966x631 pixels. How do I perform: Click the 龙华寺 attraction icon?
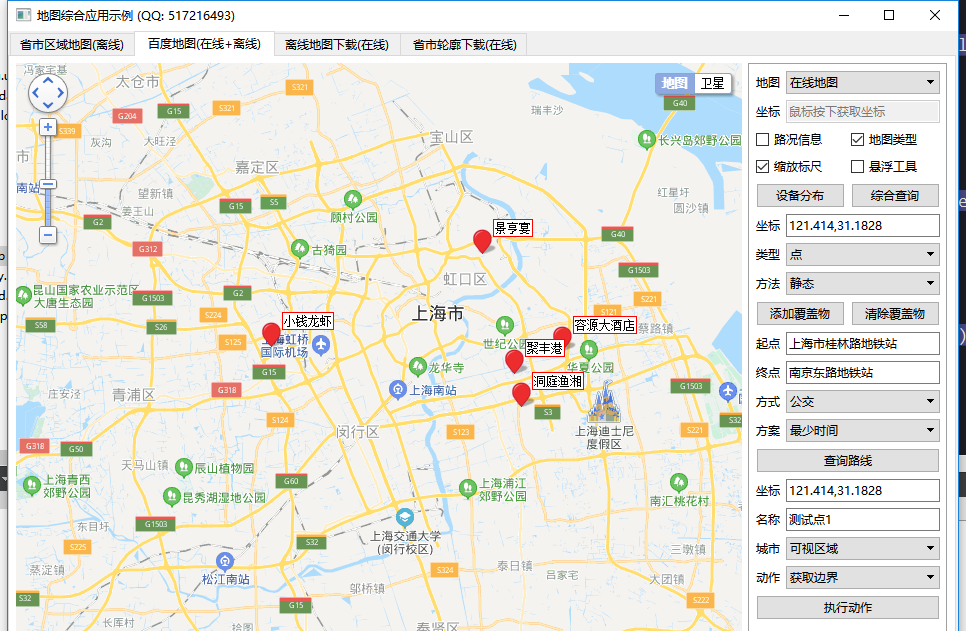[418, 367]
